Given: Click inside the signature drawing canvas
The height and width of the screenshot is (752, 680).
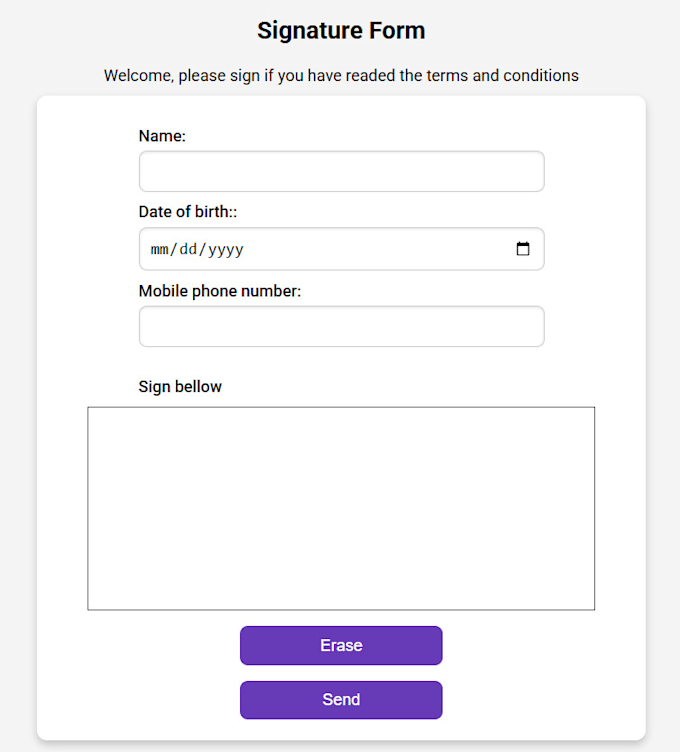Looking at the screenshot, I should pos(341,508).
